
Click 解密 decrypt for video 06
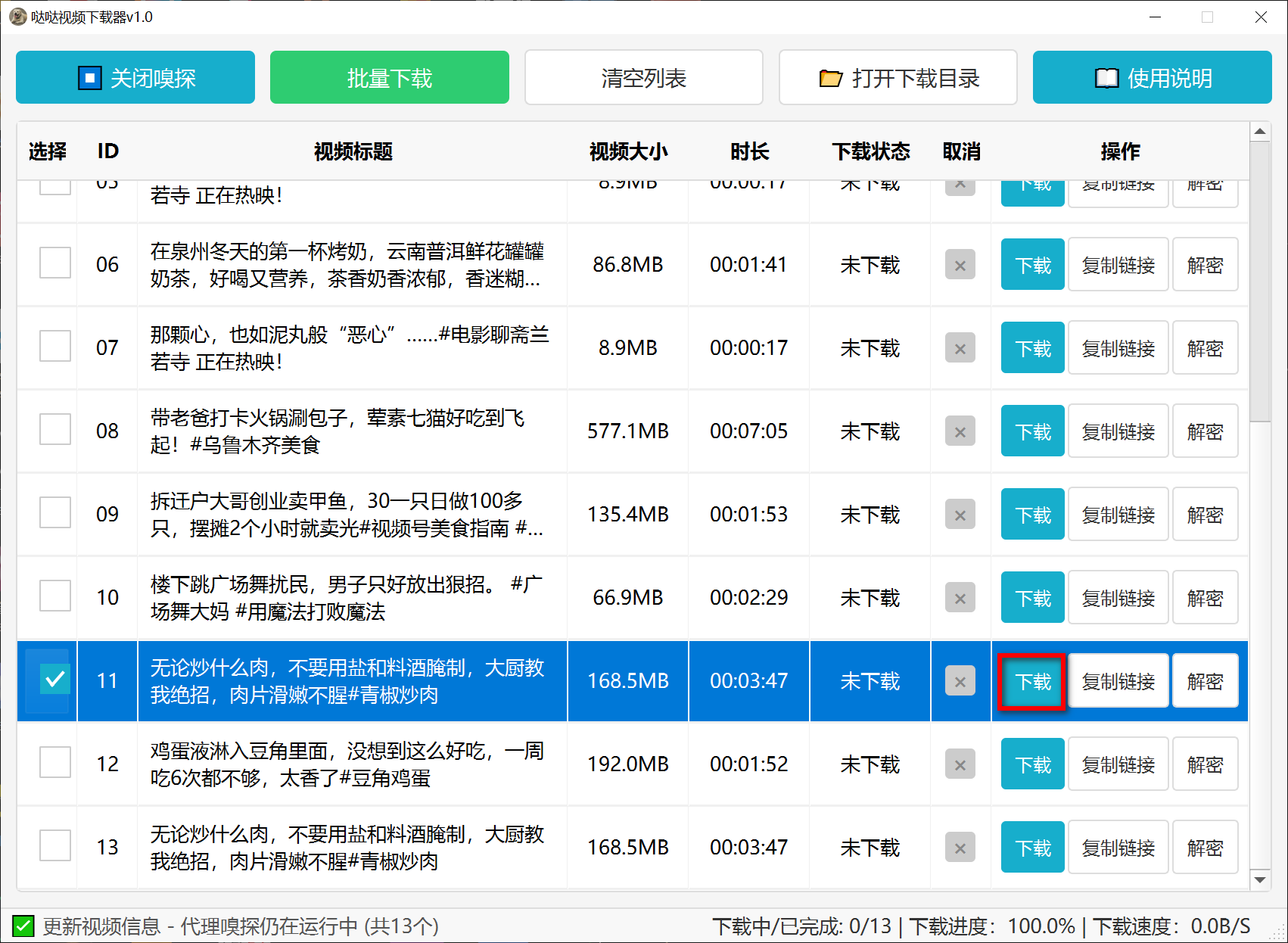[1206, 265]
